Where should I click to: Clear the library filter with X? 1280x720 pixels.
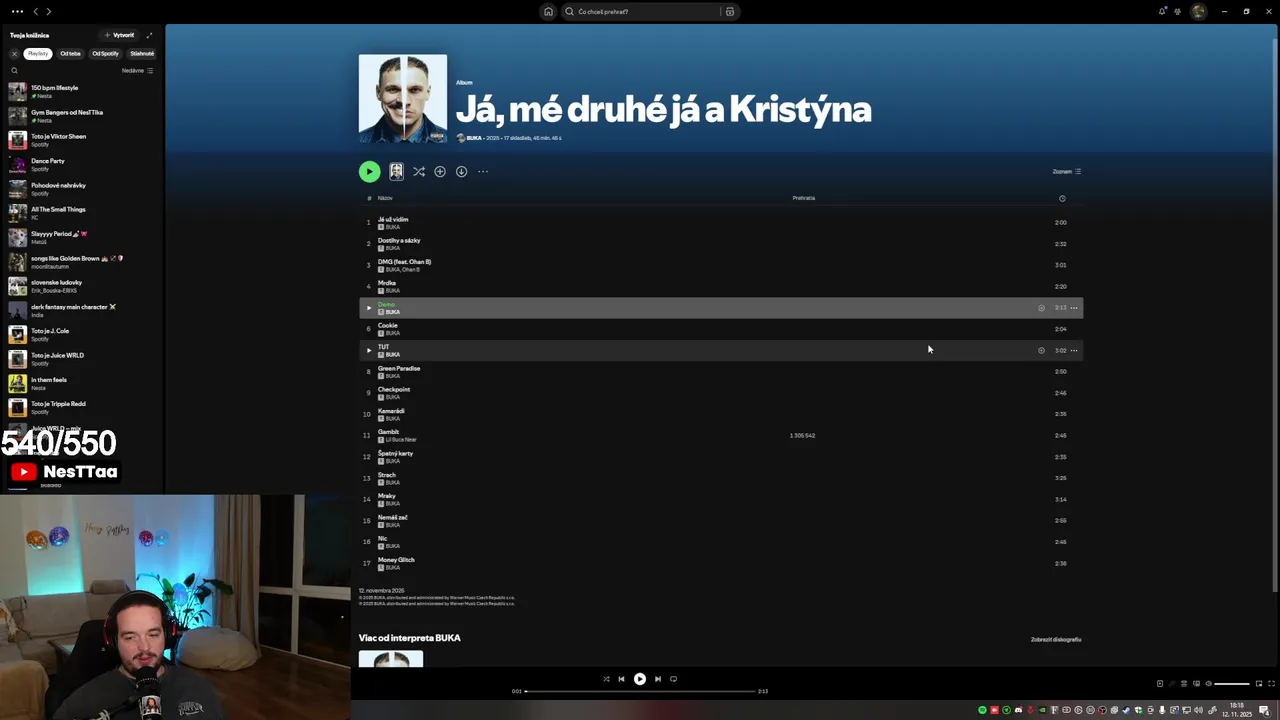pos(14,53)
